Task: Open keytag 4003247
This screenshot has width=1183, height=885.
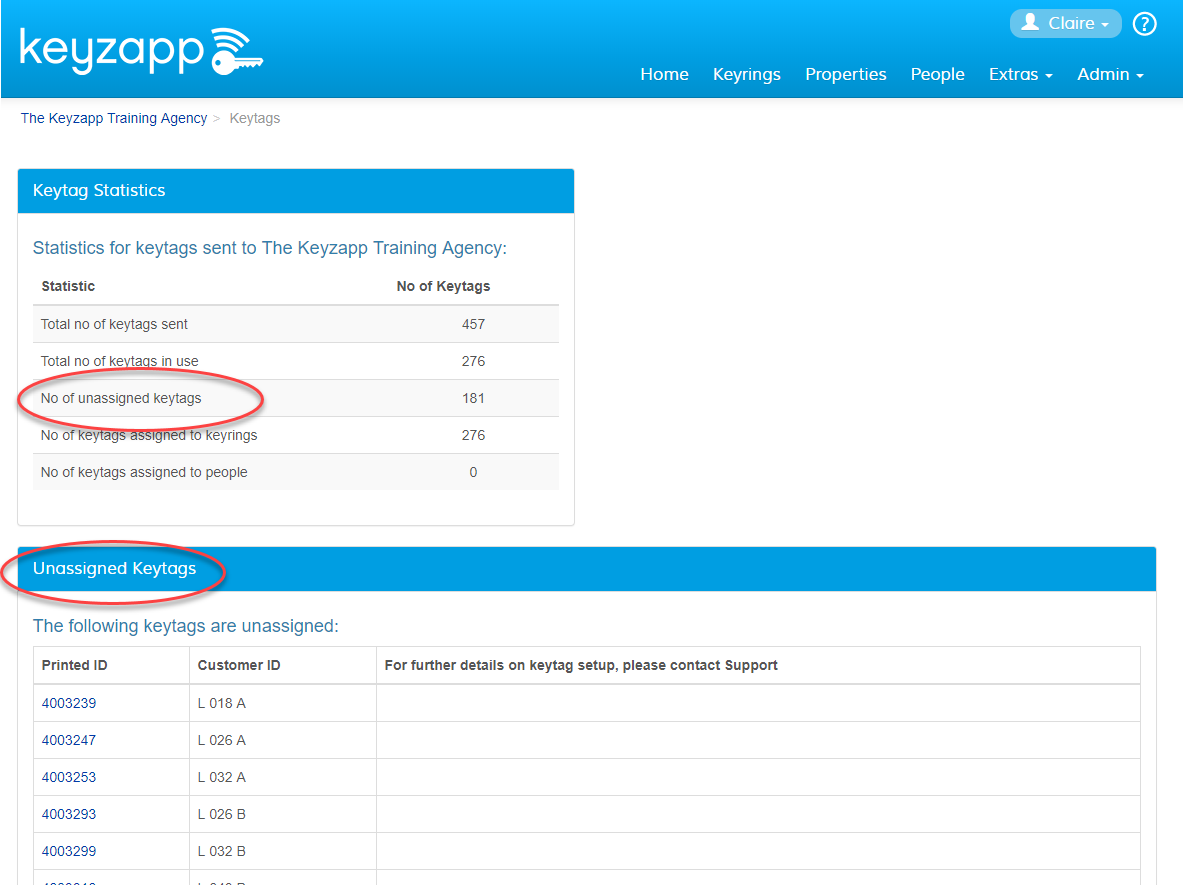Action: pos(69,740)
